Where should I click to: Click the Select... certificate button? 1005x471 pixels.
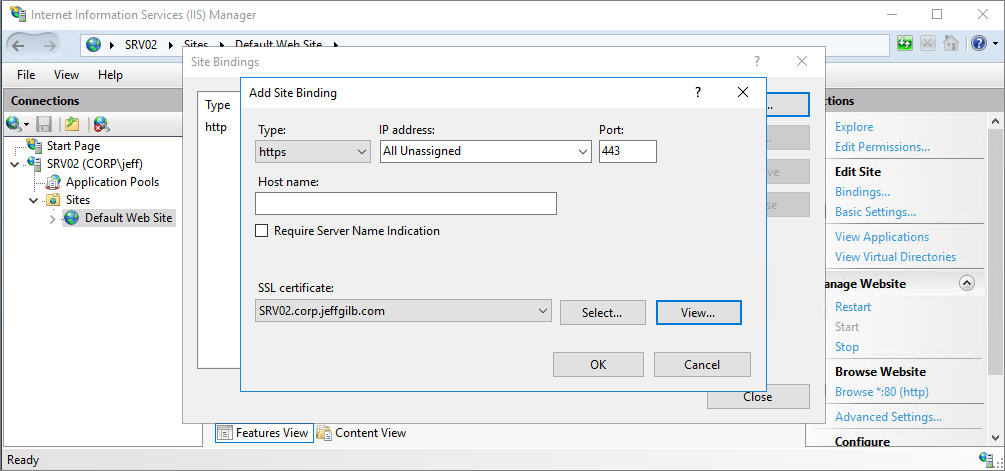602,313
